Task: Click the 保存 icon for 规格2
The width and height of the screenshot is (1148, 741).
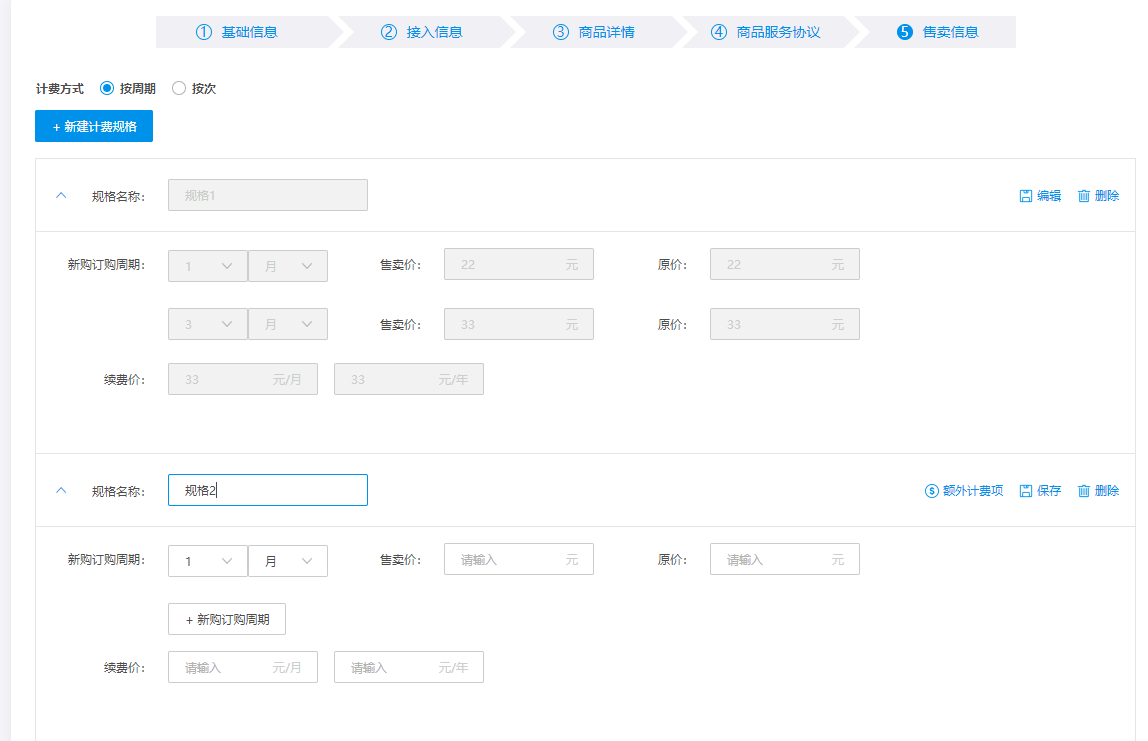Action: click(1026, 491)
